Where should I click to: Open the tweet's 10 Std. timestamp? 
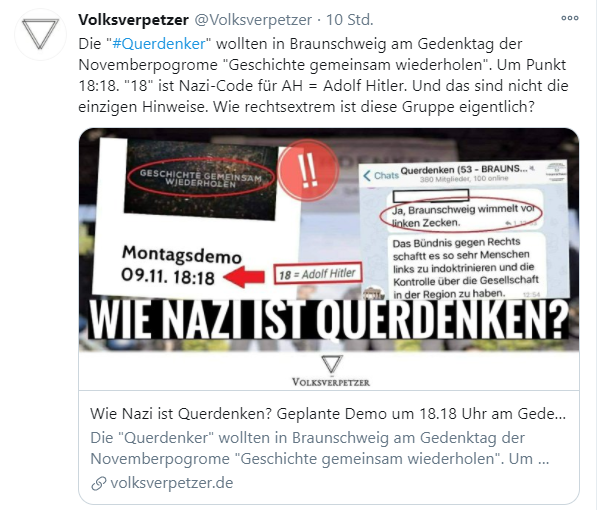(349, 20)
